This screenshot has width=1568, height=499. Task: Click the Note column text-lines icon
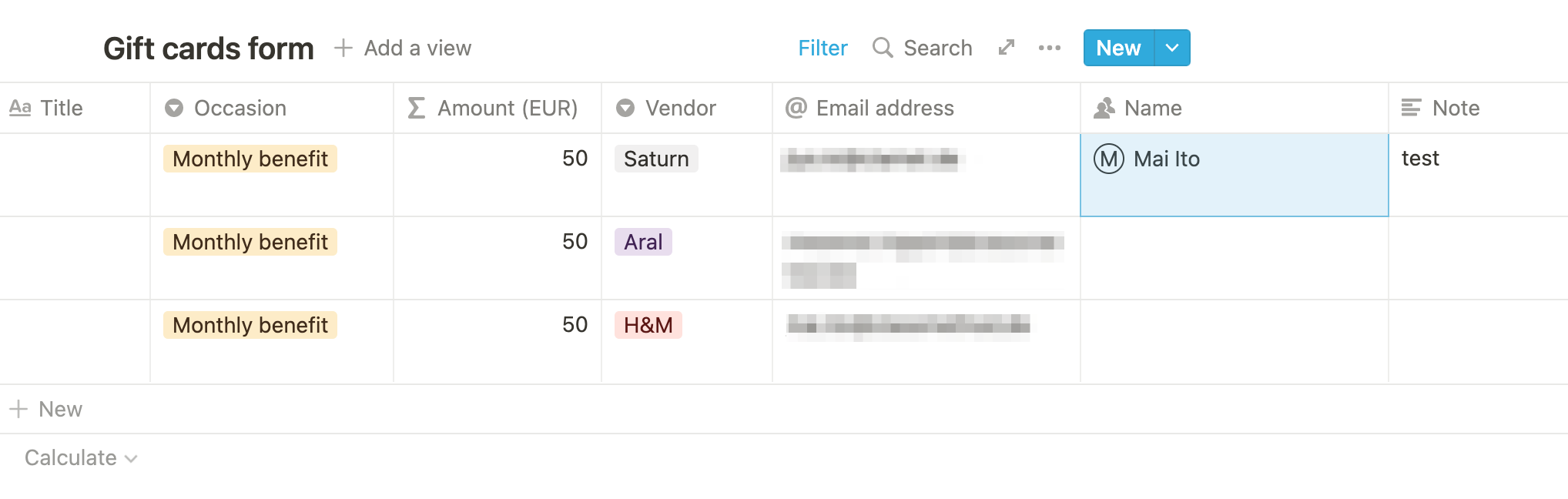point(1411,108)
